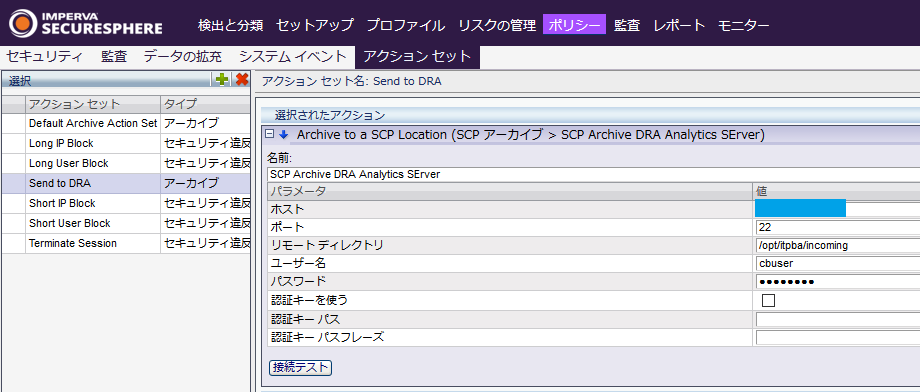Switch to the データの拡充 tab
The image size is (920, 392).
click(x=182, y=57)
